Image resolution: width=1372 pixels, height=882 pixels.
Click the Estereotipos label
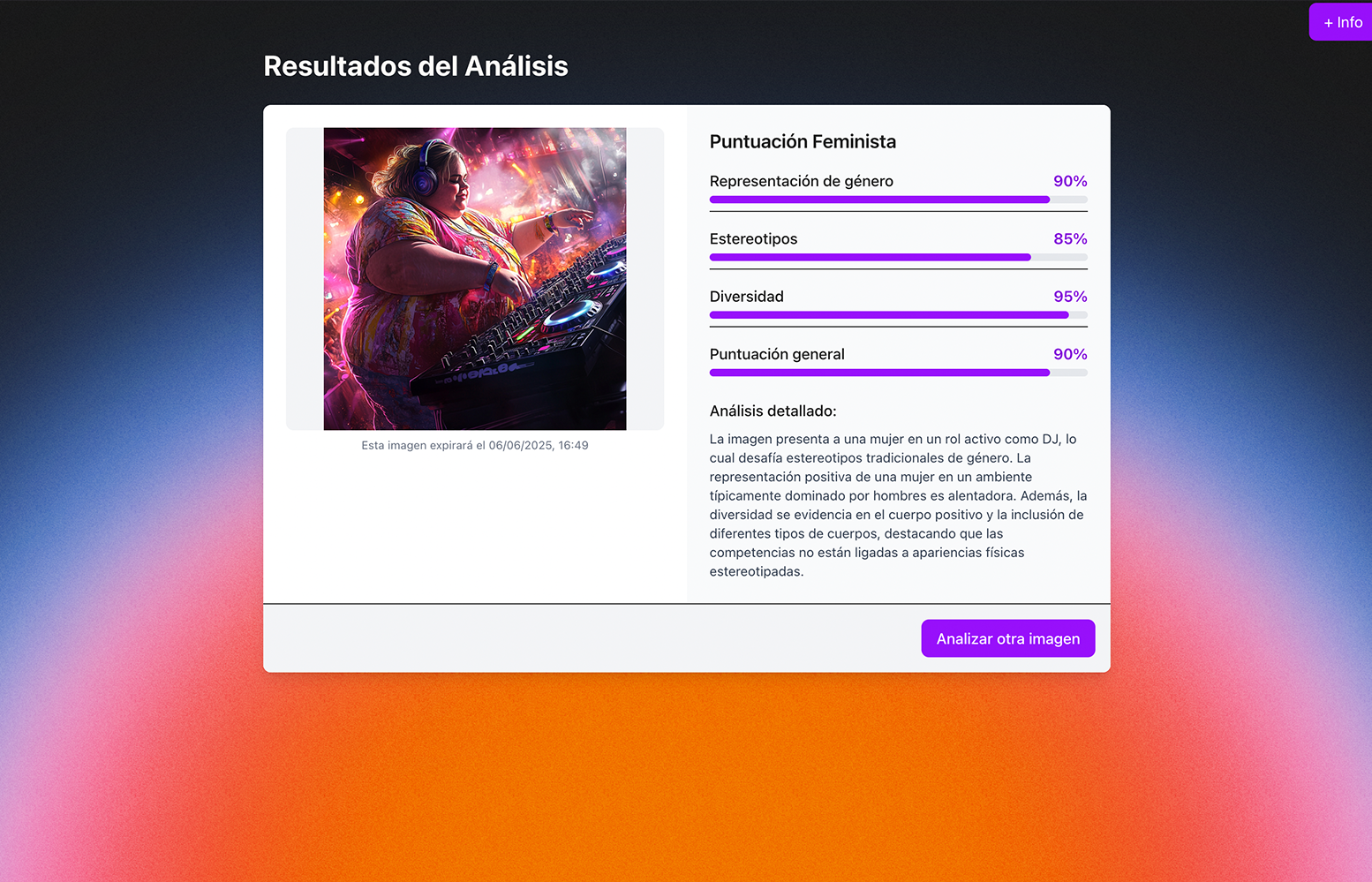coord(753,239)
